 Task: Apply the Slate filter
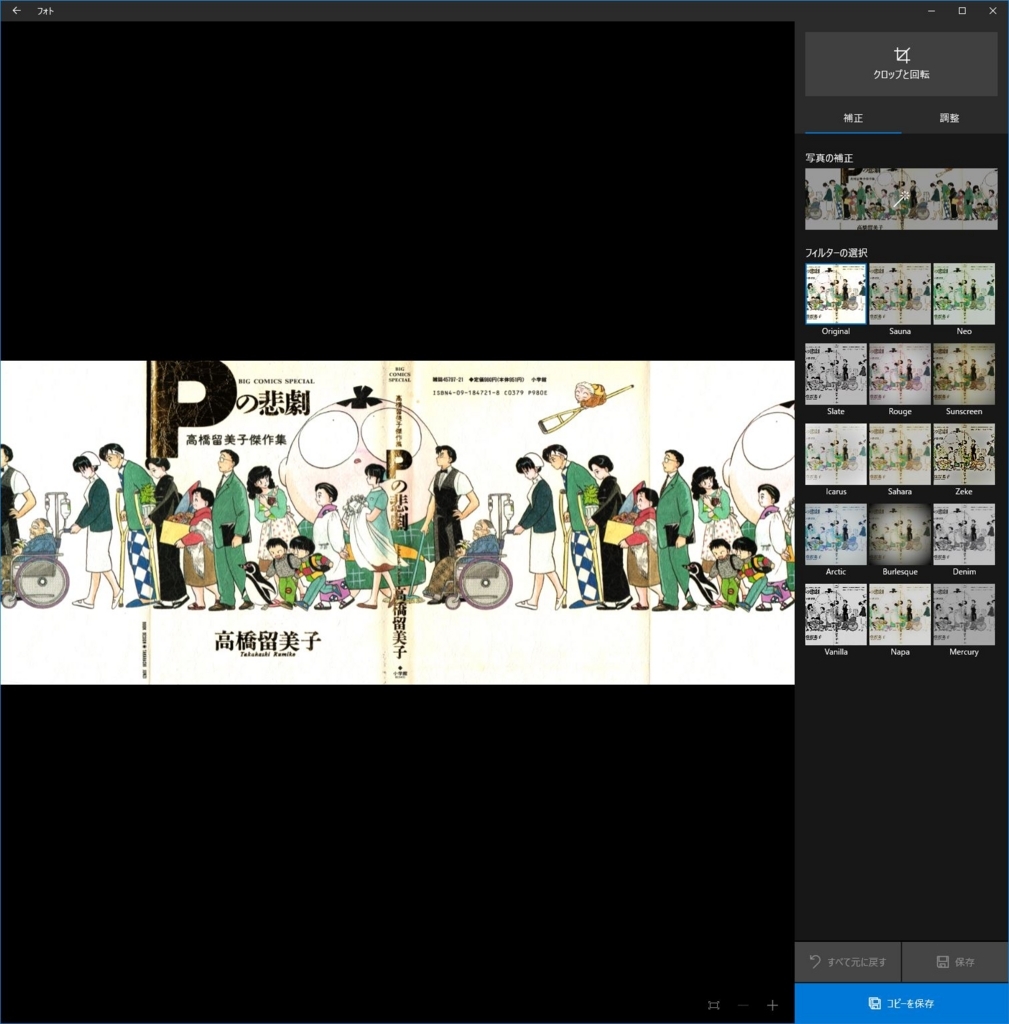(836, 374)
